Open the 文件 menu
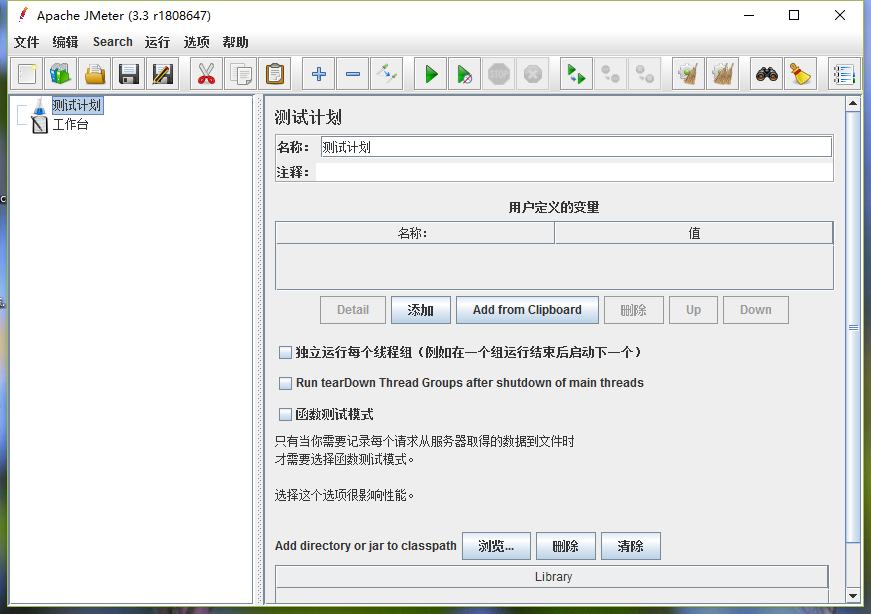 click(x=26, y=42)
